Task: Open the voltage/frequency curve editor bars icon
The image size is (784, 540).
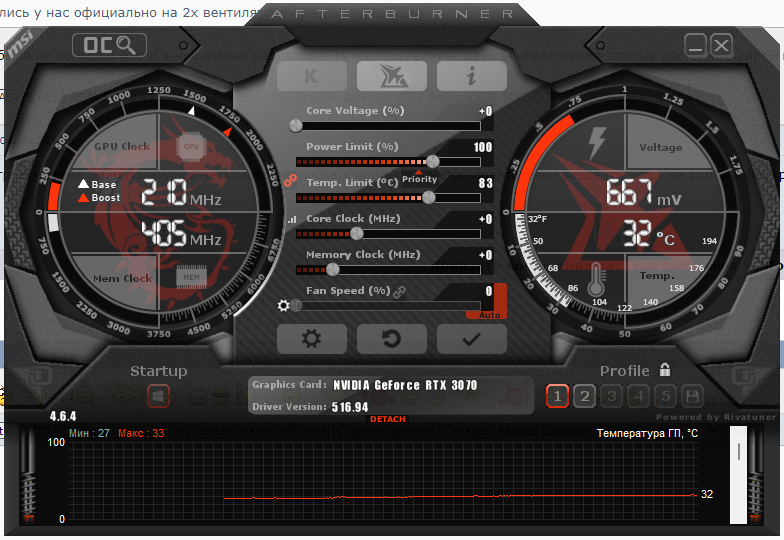Action: click(x=292, y=219)
